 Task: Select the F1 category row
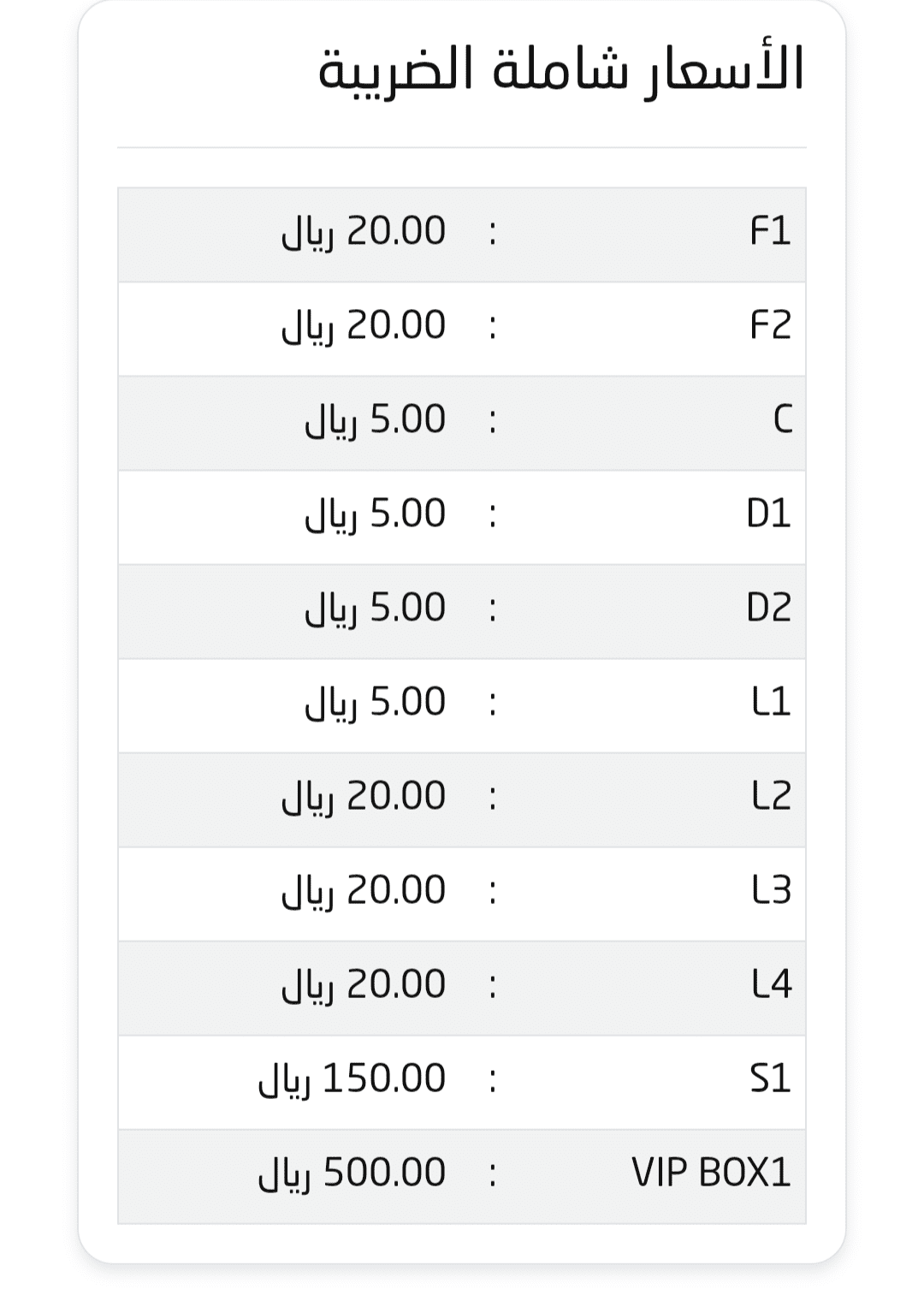[462, 235]
